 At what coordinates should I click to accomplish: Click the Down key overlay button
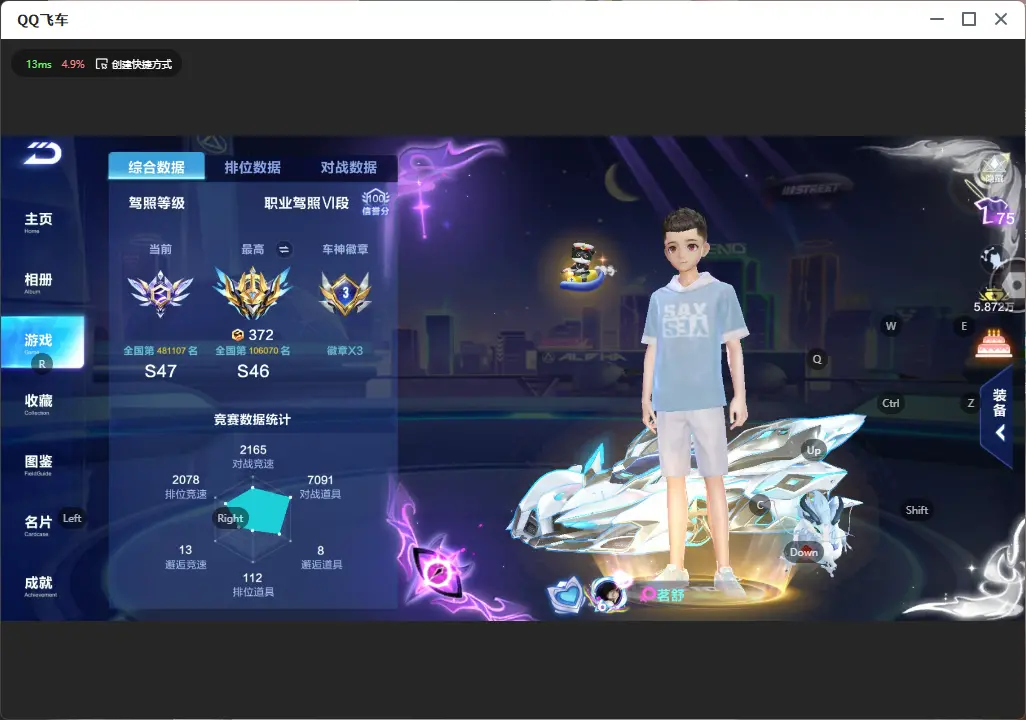(804, 552)
